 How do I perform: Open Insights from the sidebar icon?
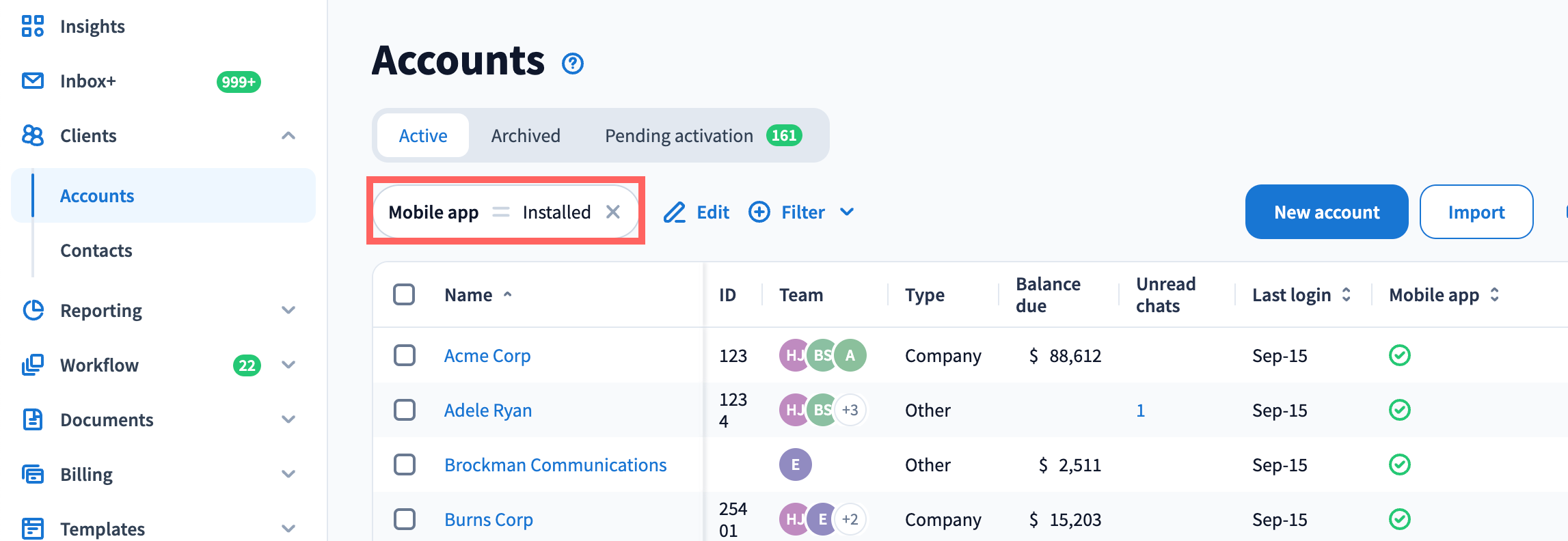(x=32, y=27)
